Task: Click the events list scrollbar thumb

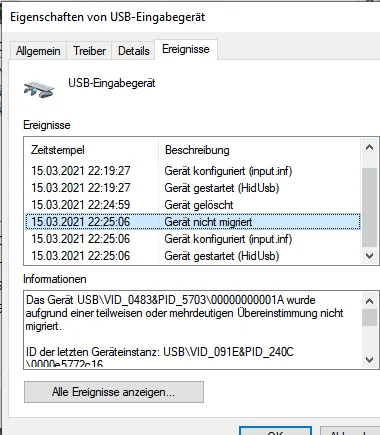Action: click(369, 207)
